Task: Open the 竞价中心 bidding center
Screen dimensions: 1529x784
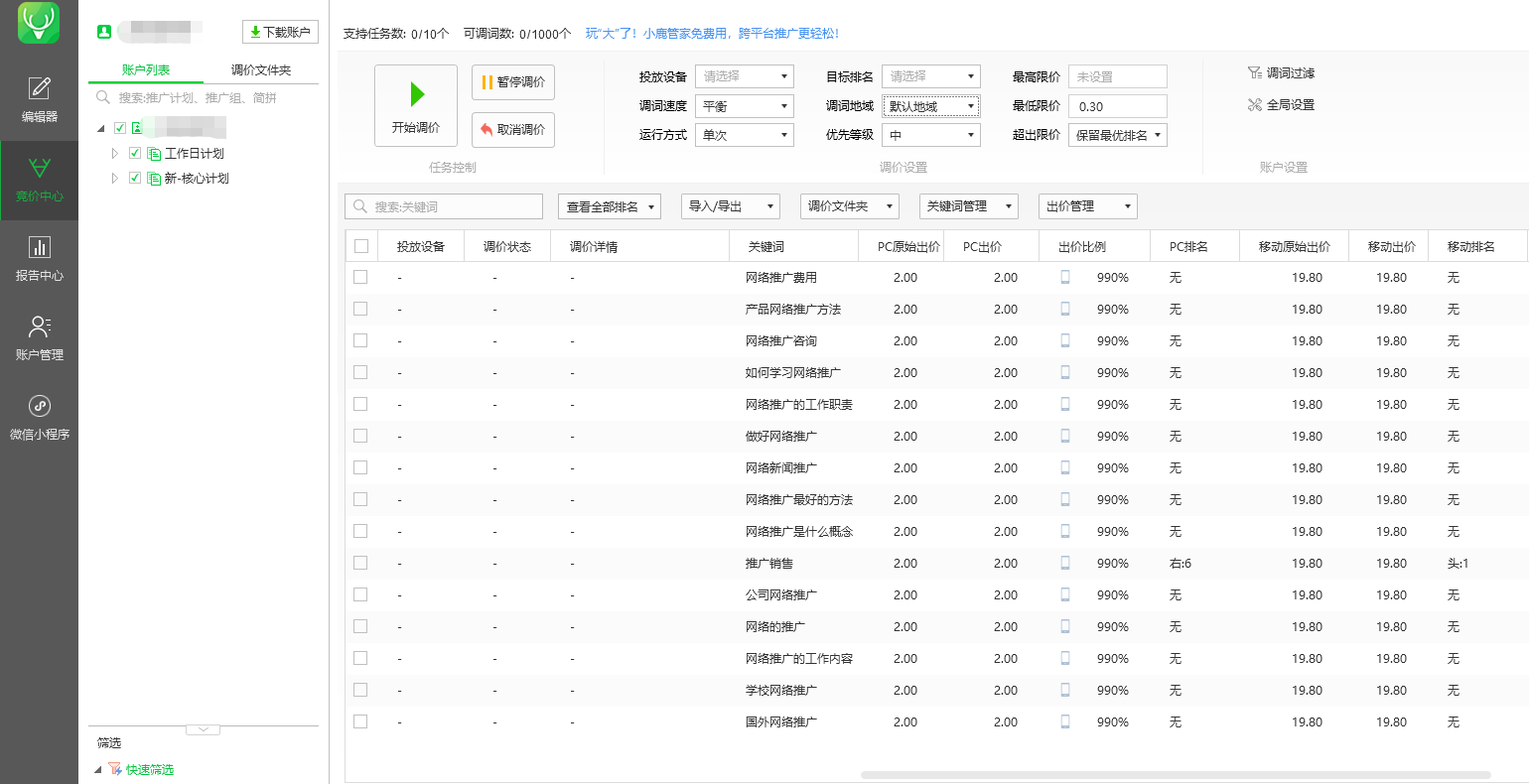Action: point(40,179)
